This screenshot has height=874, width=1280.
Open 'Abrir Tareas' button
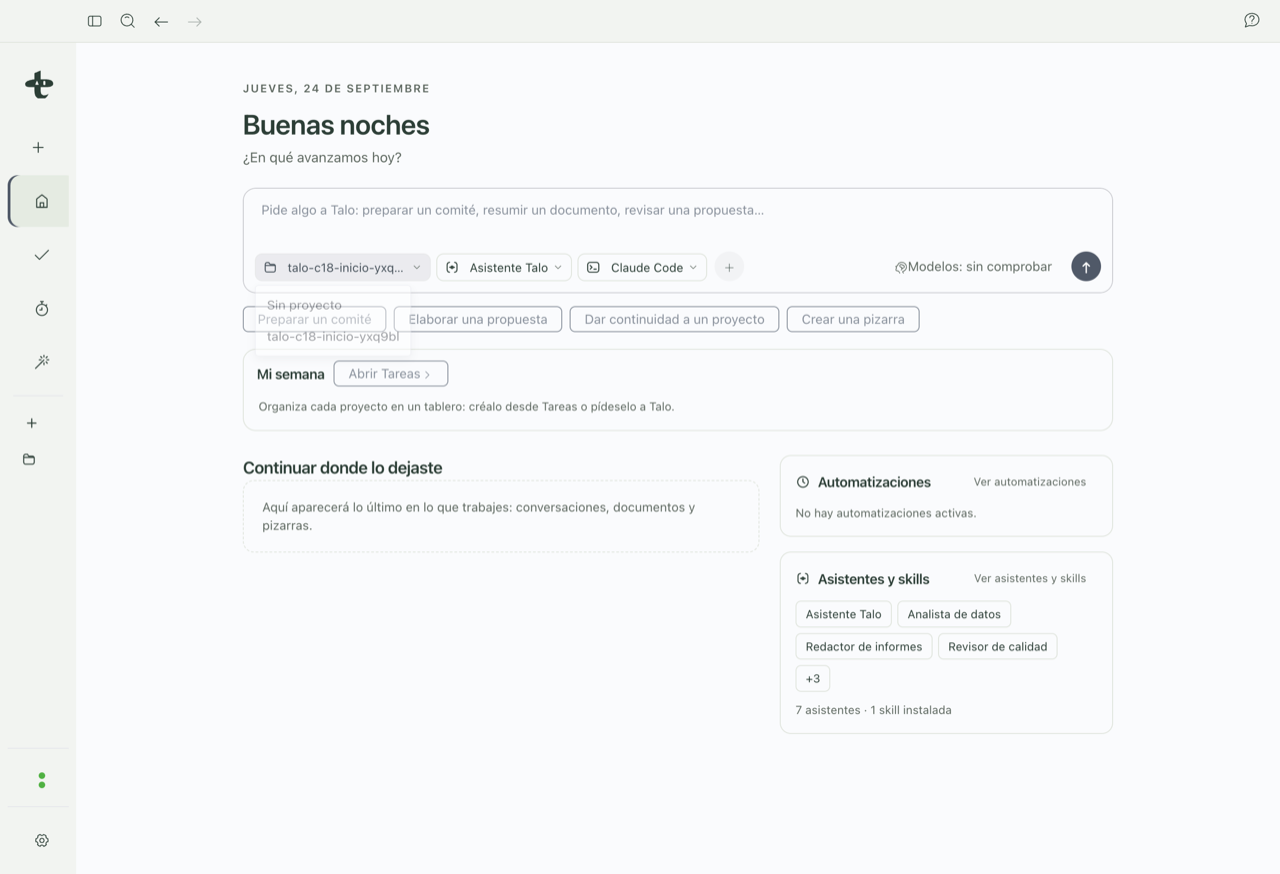coord(391,374)
